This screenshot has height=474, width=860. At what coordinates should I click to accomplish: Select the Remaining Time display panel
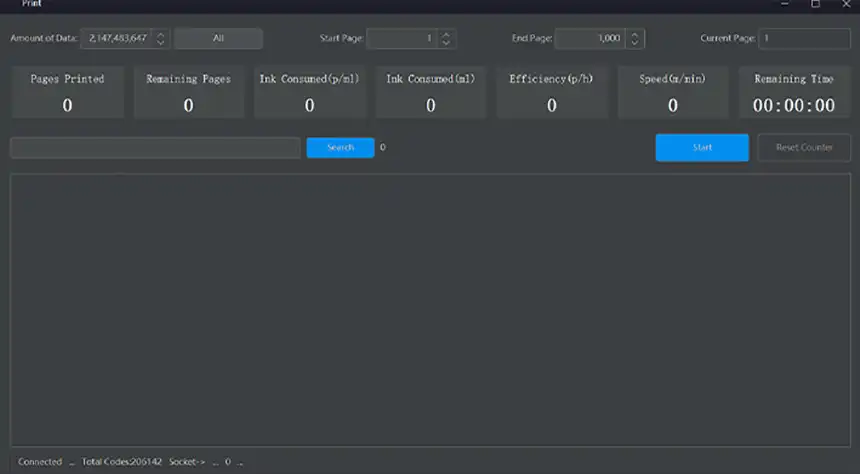794,93
